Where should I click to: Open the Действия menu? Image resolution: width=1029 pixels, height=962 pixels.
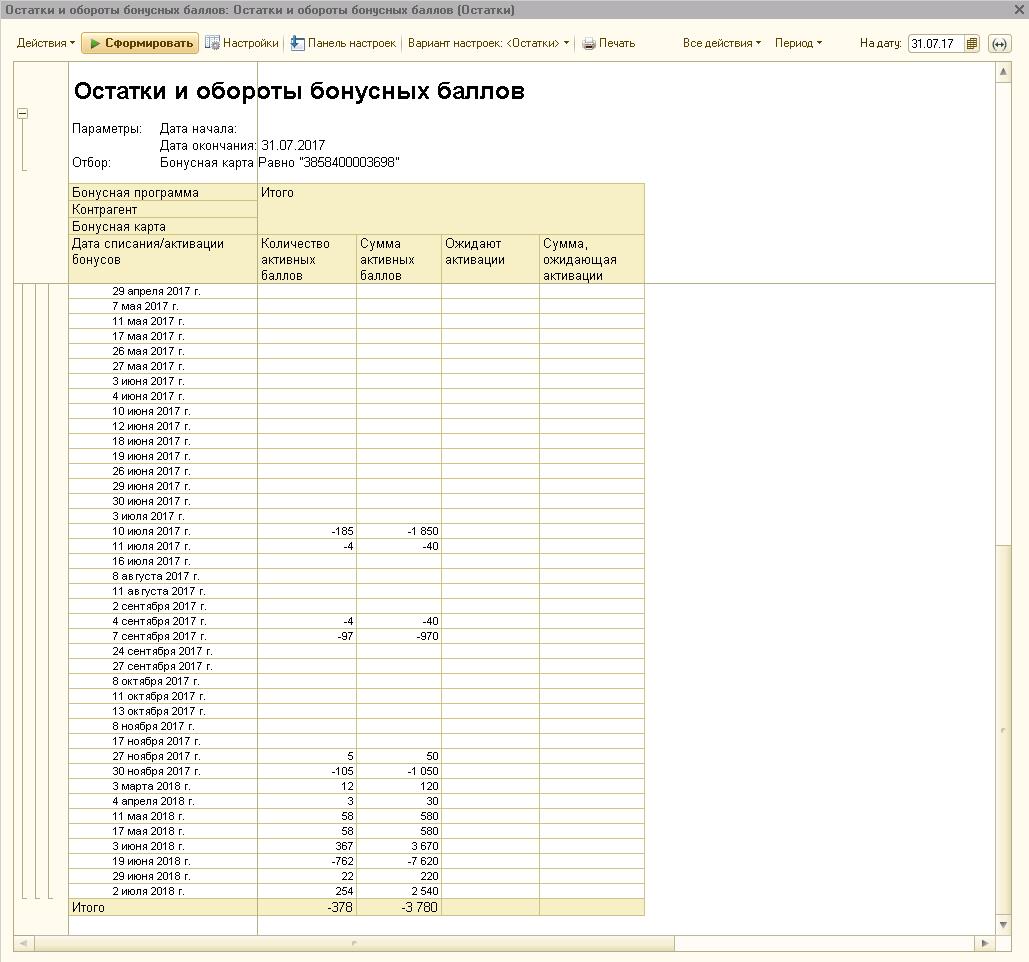tap(45, 43)
